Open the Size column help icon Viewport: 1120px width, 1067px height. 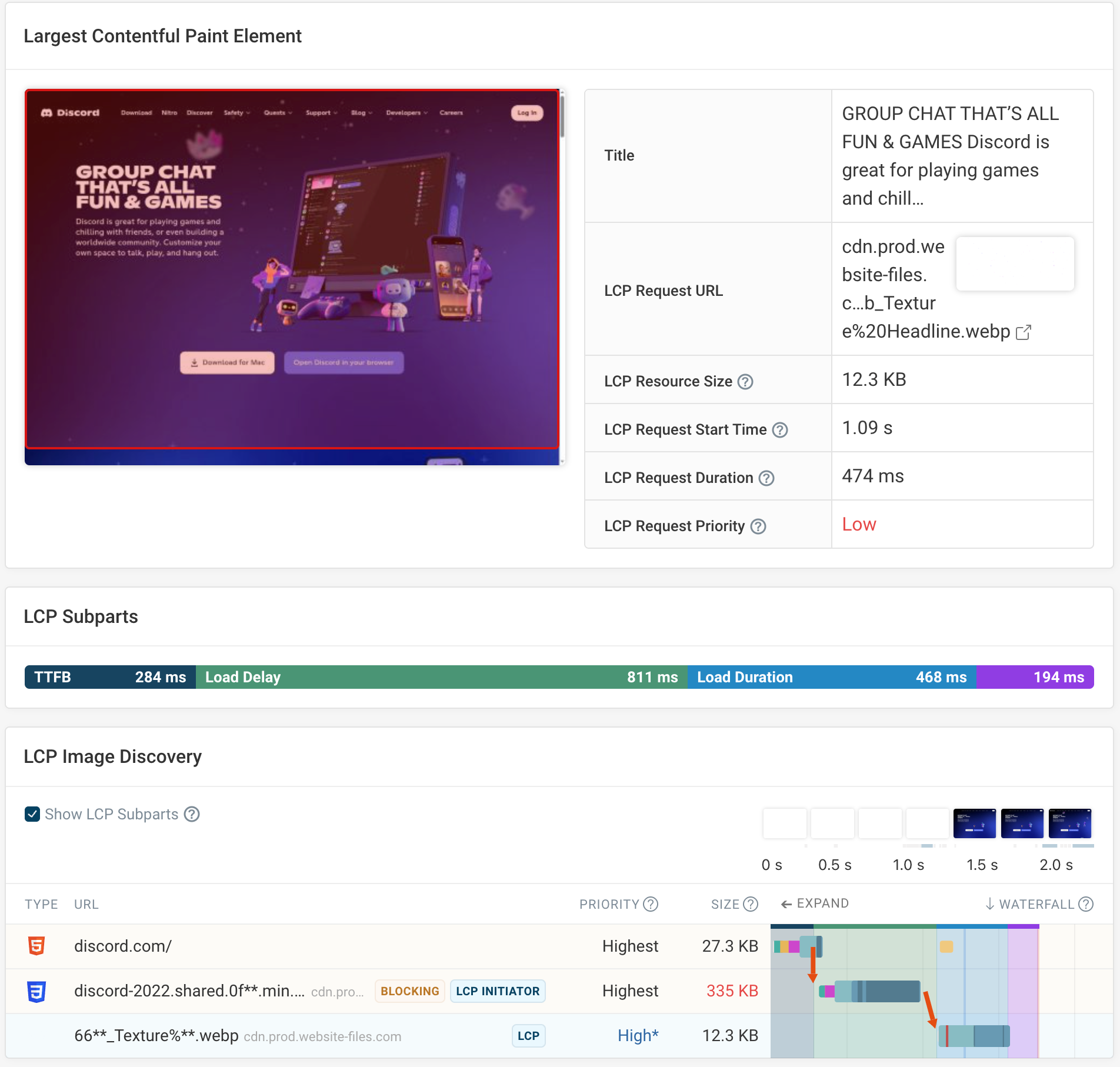pos(751,904)
